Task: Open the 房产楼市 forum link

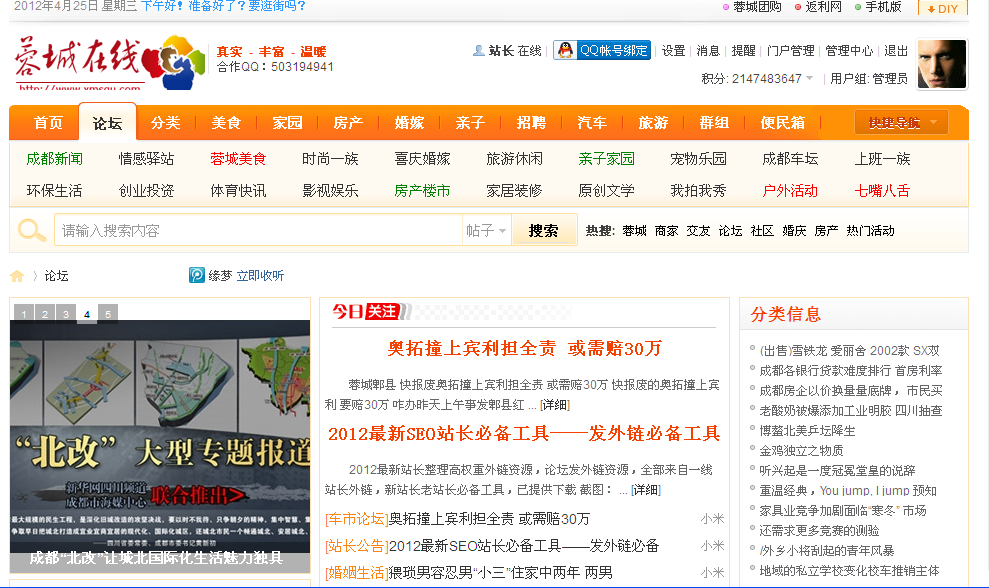Action: (422, 191)
